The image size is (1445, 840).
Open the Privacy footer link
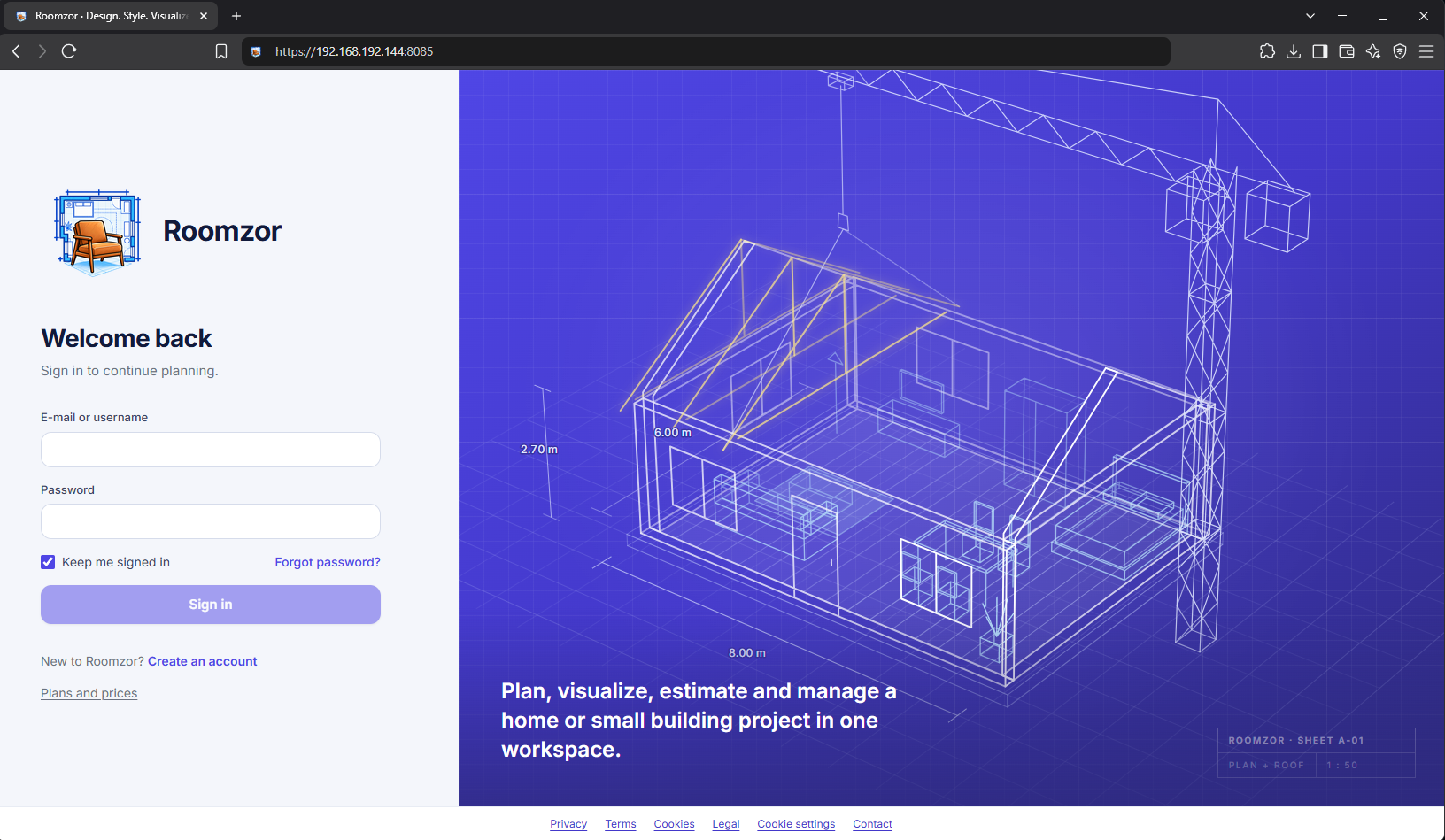pyautogui.click(x=568, y=824)
